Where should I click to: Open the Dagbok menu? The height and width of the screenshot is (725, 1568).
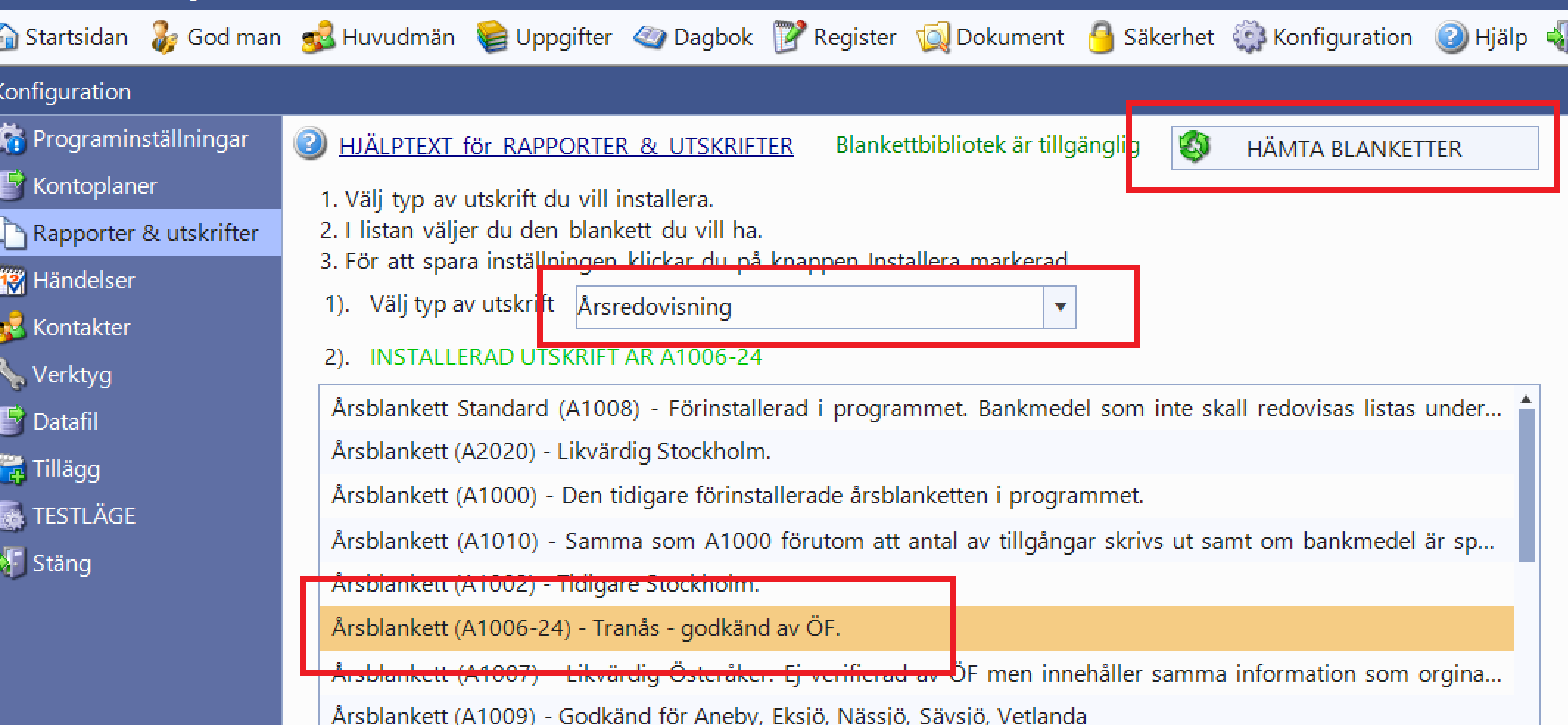click(713, 38)
